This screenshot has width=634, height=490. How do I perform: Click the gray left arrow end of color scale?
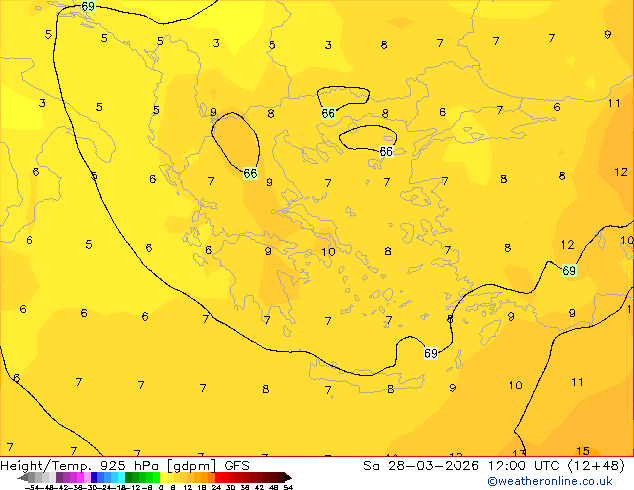[22, 478]
